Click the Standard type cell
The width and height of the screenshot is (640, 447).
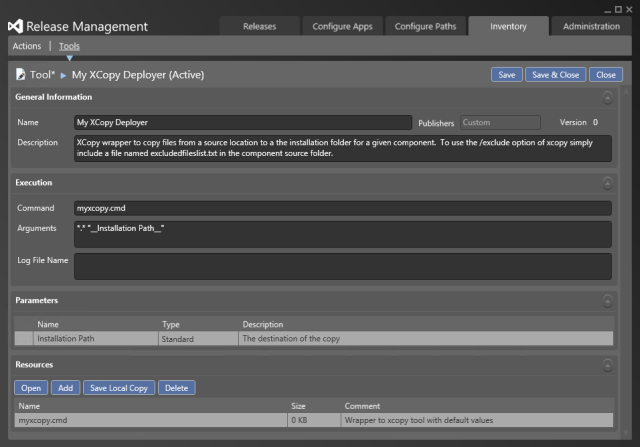click(x=198, y=338)
